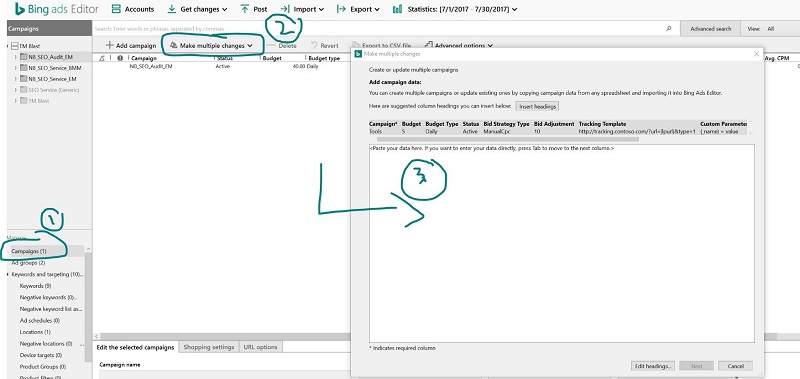Click Manage panel scrollbar up arrow

[x=88, y=249]
